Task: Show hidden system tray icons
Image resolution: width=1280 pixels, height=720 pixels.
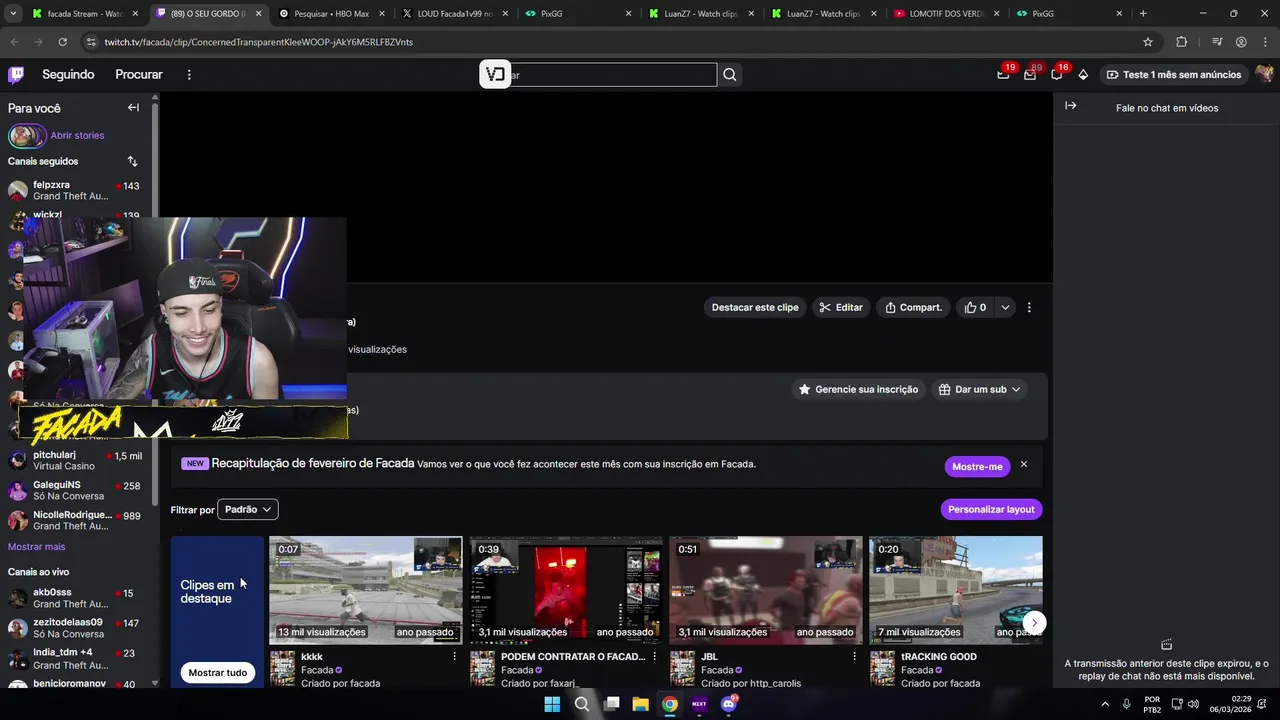Action: point(1107,704)
